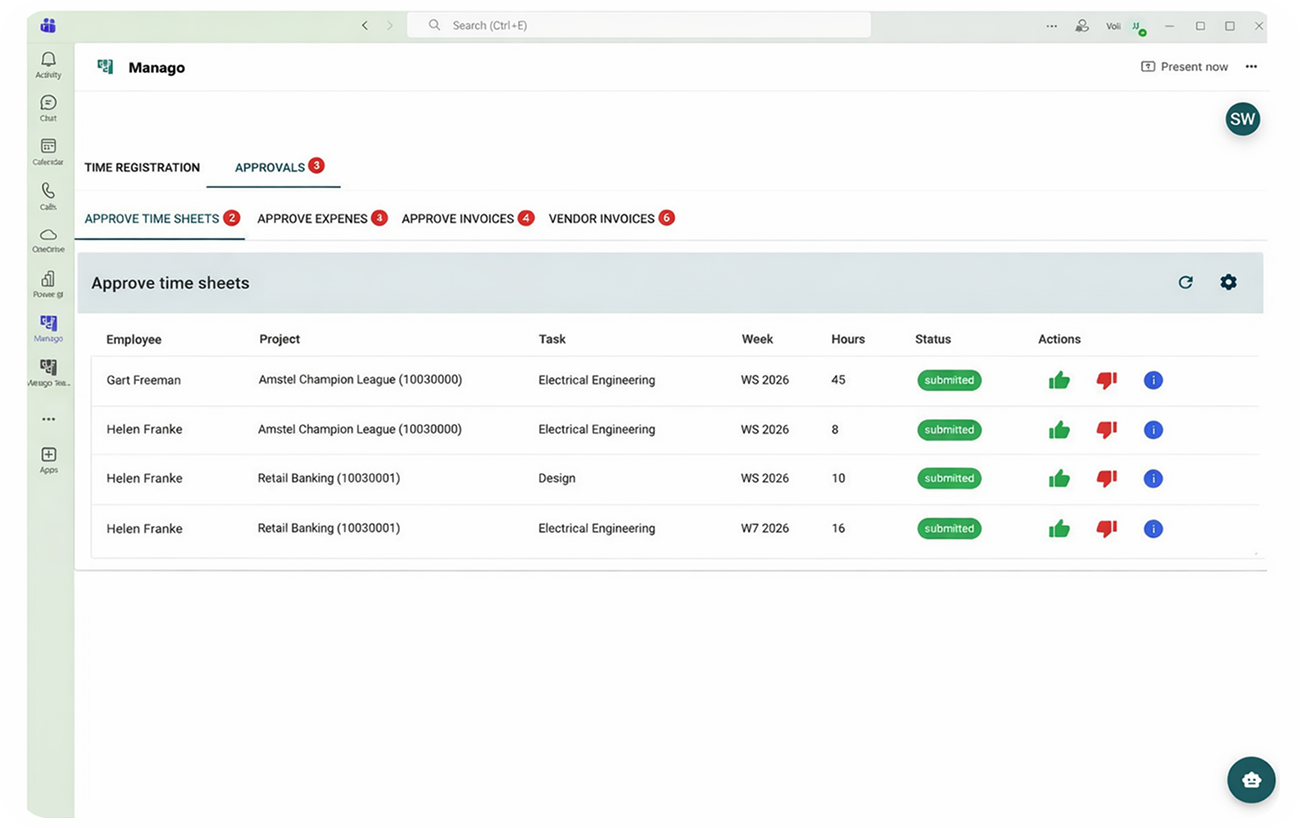Viewport: 1300px width, 828px height.
Task: Open the profile avatar in title bar
Action: [1138, 27]
